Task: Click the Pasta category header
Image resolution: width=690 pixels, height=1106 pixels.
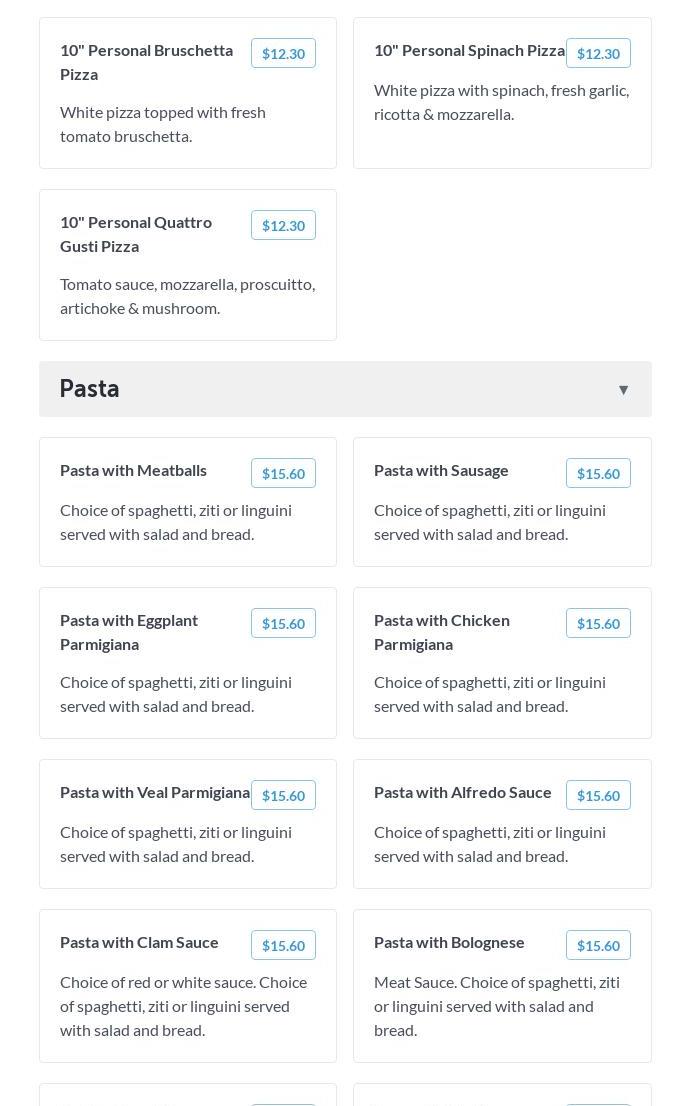Action: click(90, 389)
